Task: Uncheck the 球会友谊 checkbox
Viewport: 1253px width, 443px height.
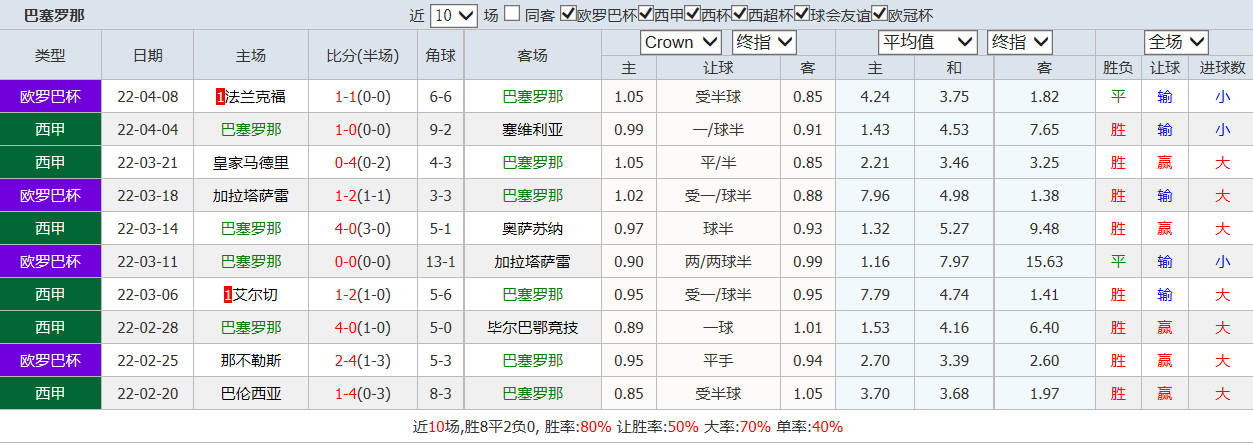Action: [x=802, y=14]
